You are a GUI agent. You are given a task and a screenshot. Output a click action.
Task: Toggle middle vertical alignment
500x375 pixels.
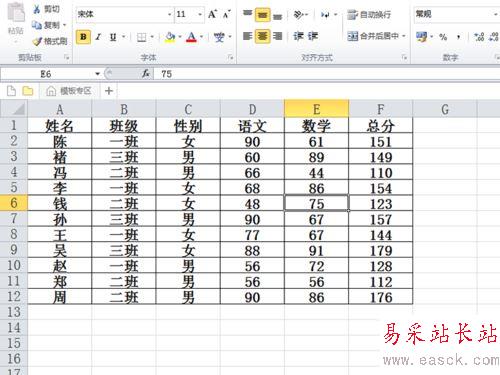[262, 15]
